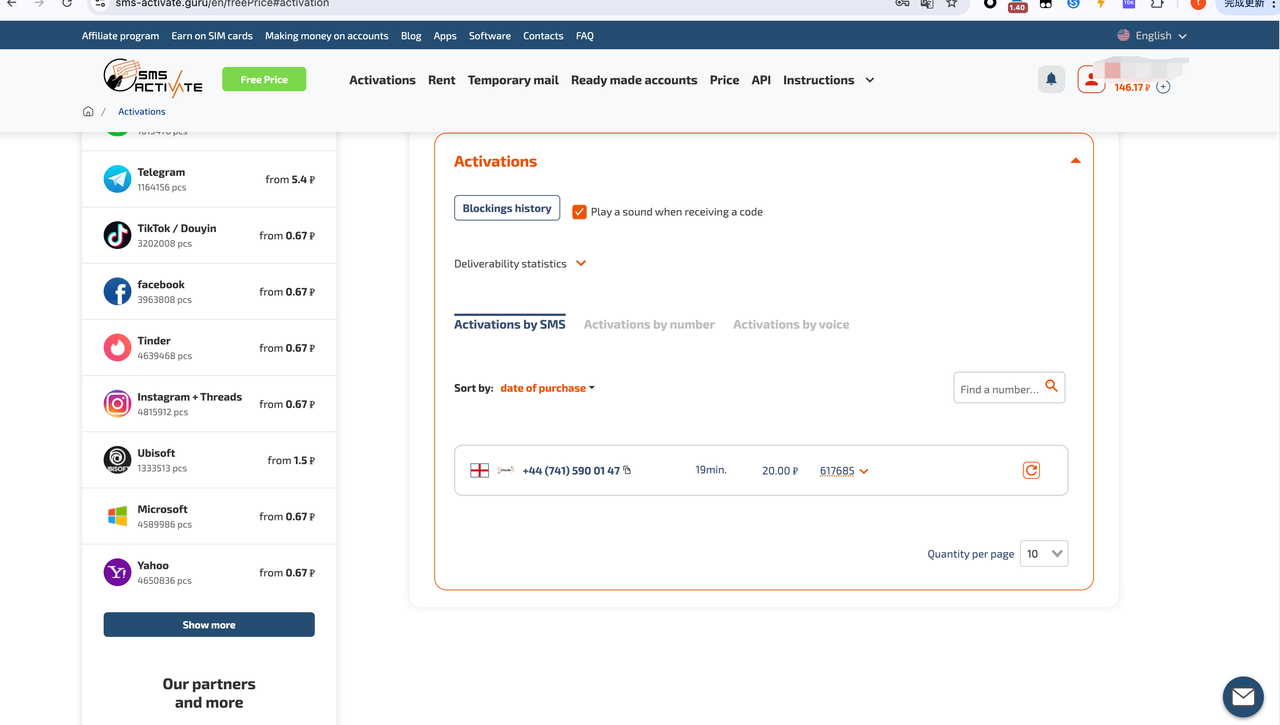1280x725 pixels.
Task: Expand the received code 617685 arrow
Action: coord(864,471)
